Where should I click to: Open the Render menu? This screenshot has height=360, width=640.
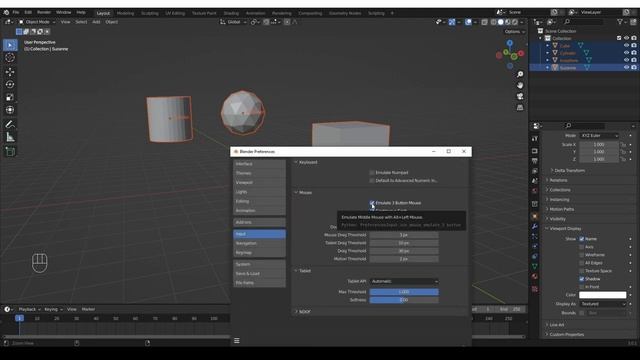tap(44, 13)
